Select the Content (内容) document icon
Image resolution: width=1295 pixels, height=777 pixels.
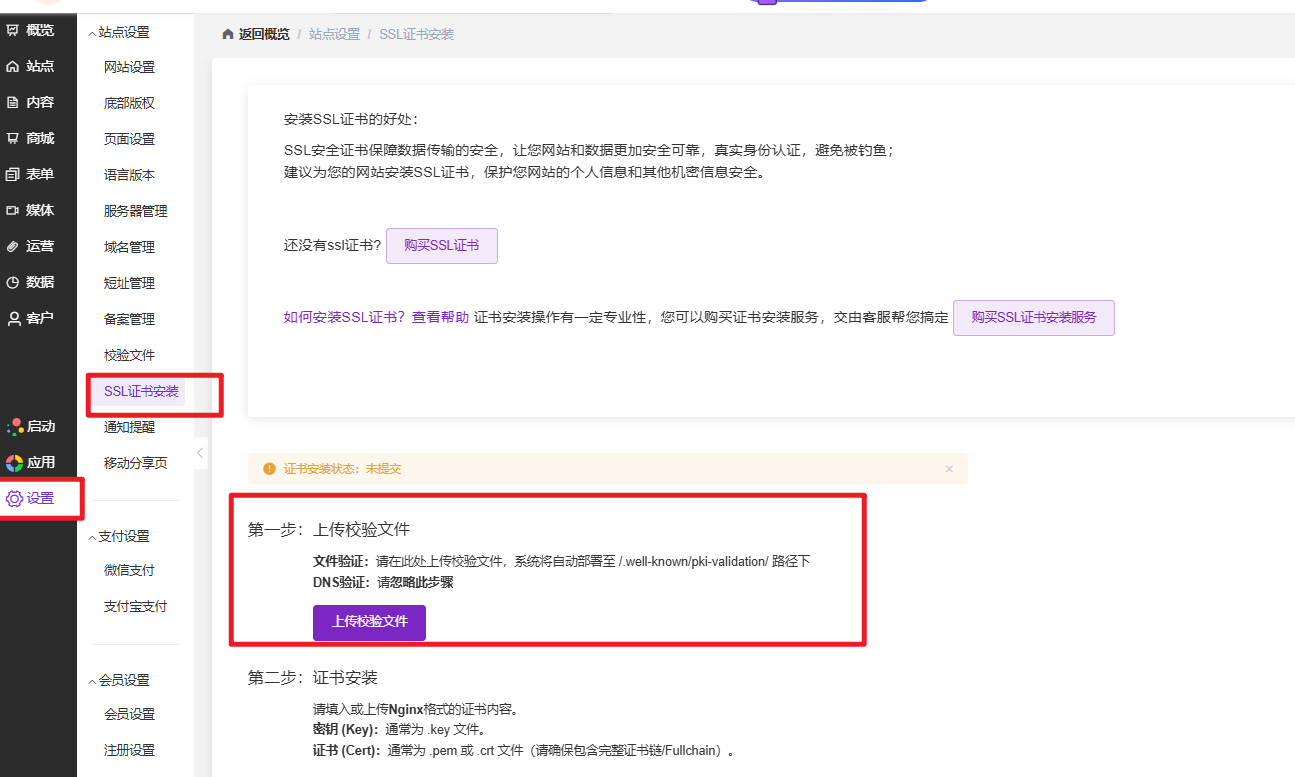pos(13,102)
